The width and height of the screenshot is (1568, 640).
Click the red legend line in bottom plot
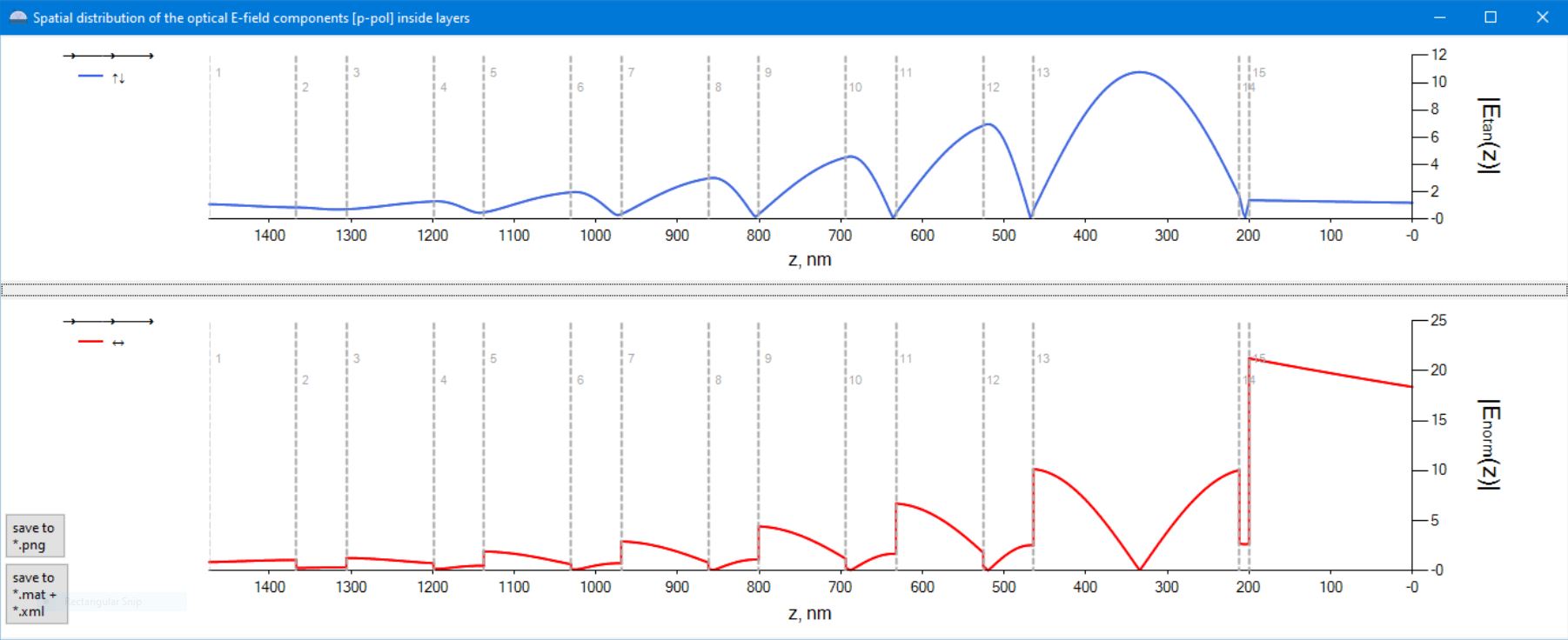(90, 342)
